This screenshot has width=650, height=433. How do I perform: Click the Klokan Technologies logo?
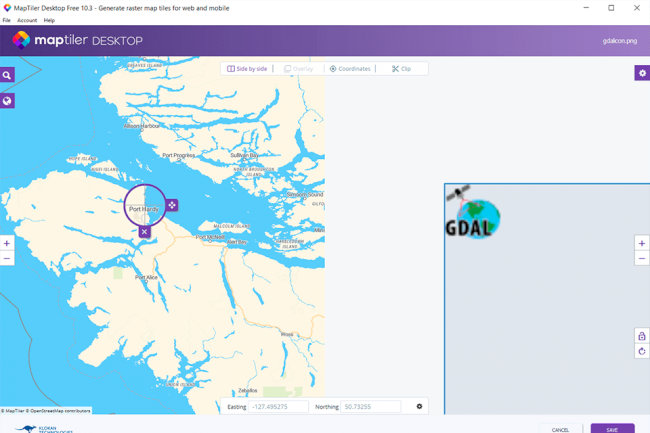click(44, 429)
